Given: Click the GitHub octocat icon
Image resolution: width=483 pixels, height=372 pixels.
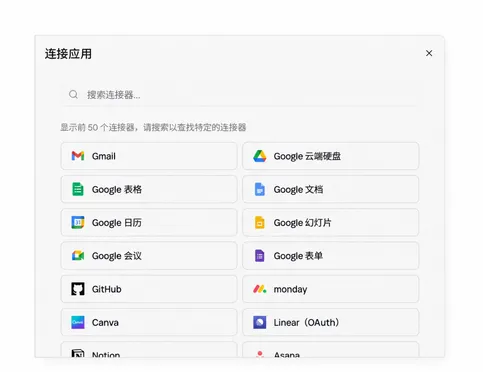Looking at the screenshot, I should tap(78, 289).
